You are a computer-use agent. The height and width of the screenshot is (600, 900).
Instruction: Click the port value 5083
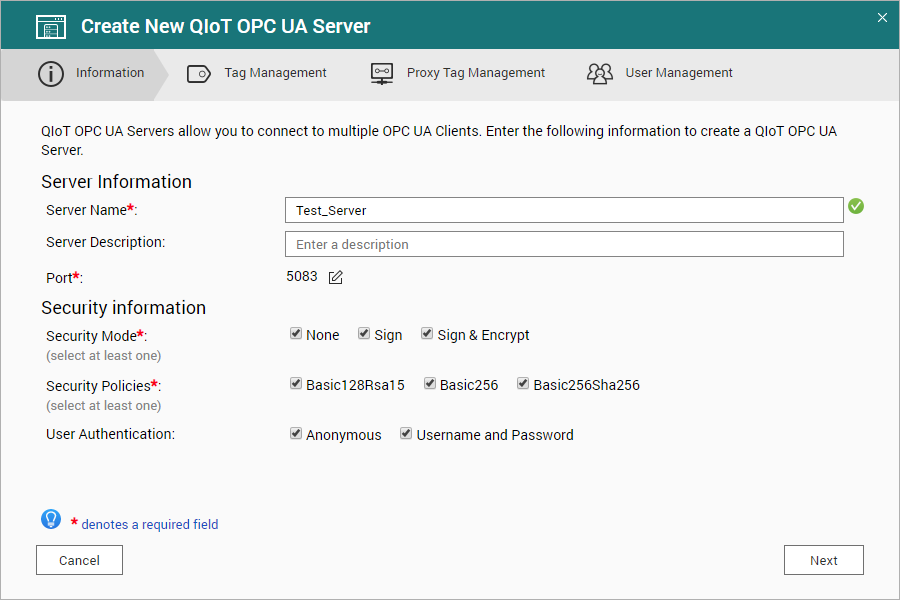click(302, 277)
